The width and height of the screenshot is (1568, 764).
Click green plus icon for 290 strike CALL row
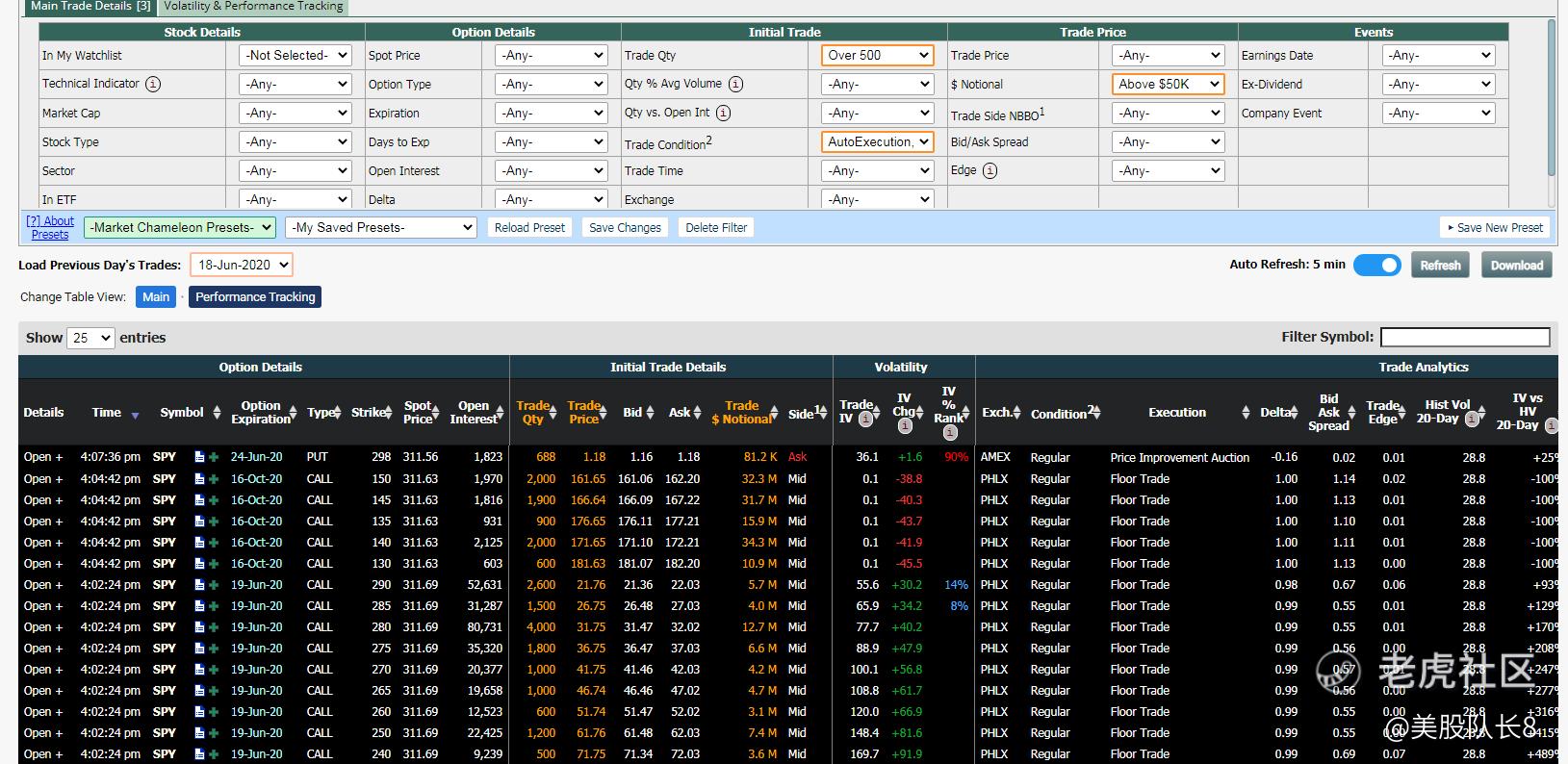[x=213, y=584]
